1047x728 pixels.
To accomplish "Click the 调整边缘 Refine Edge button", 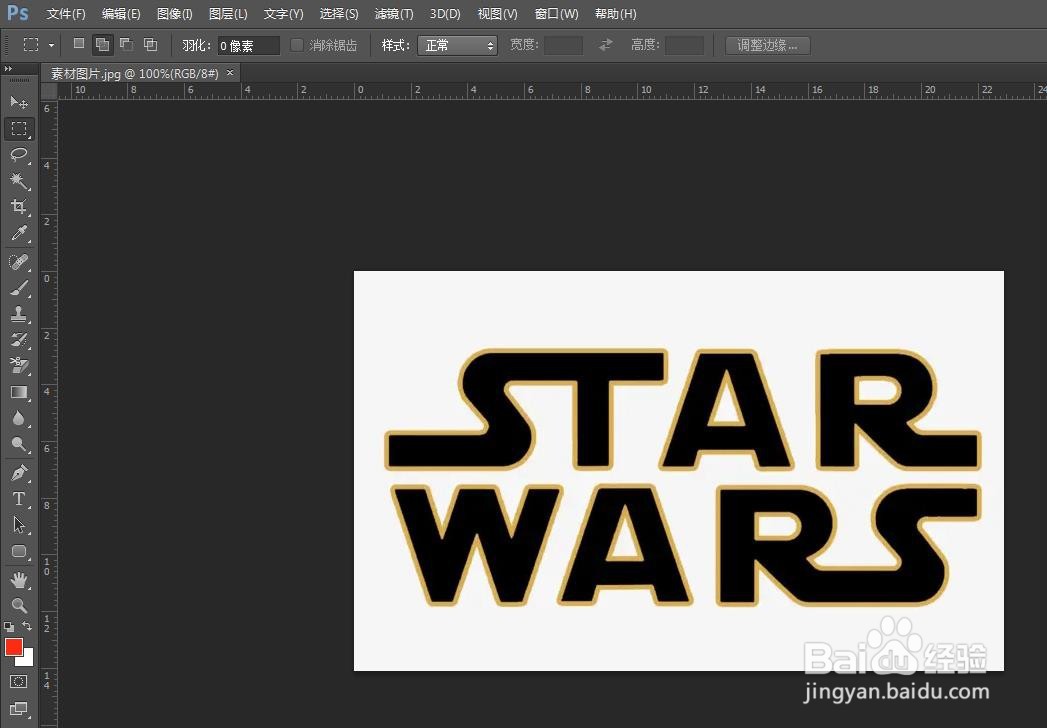I will point(767,45).
